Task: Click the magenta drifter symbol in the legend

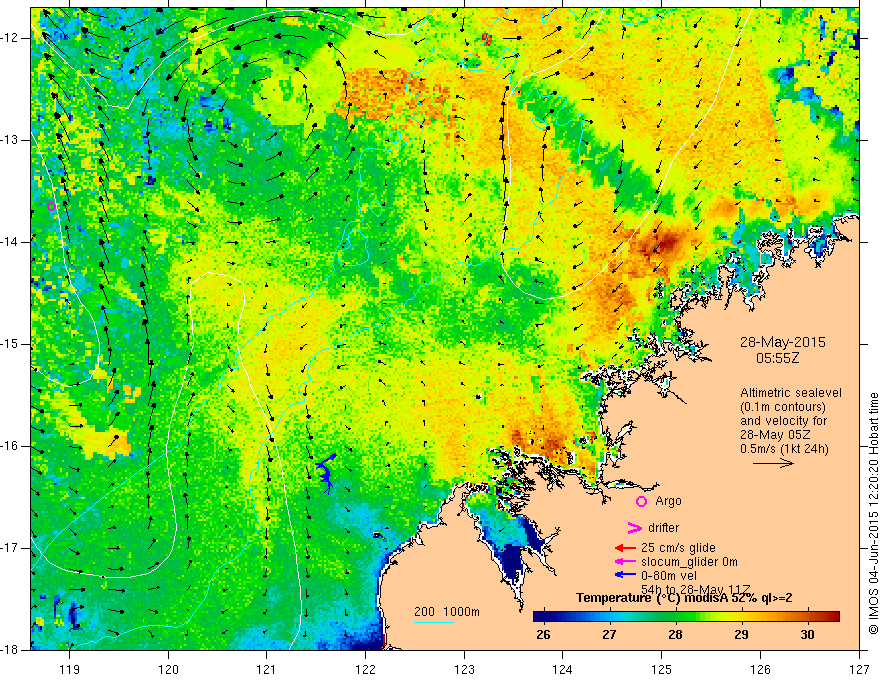Action: (x=635, y=528)
